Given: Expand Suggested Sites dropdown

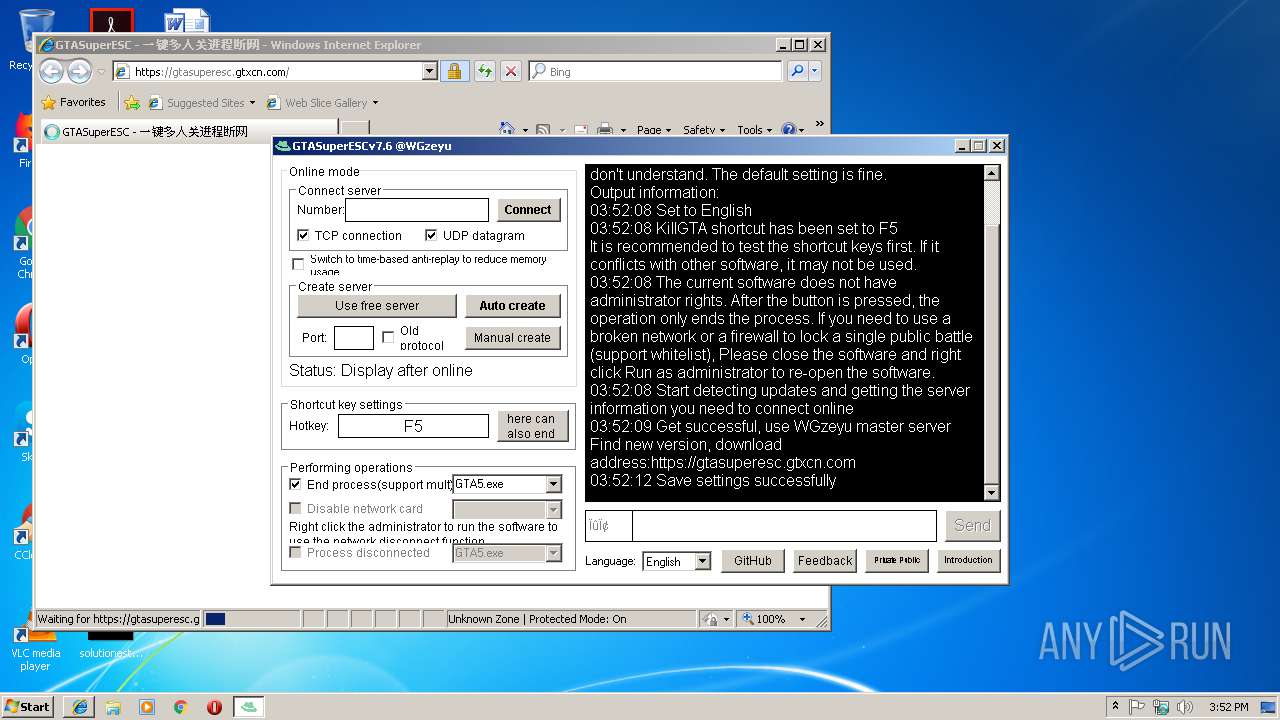Looking at the screenshot, I should [x=252, y=102].
